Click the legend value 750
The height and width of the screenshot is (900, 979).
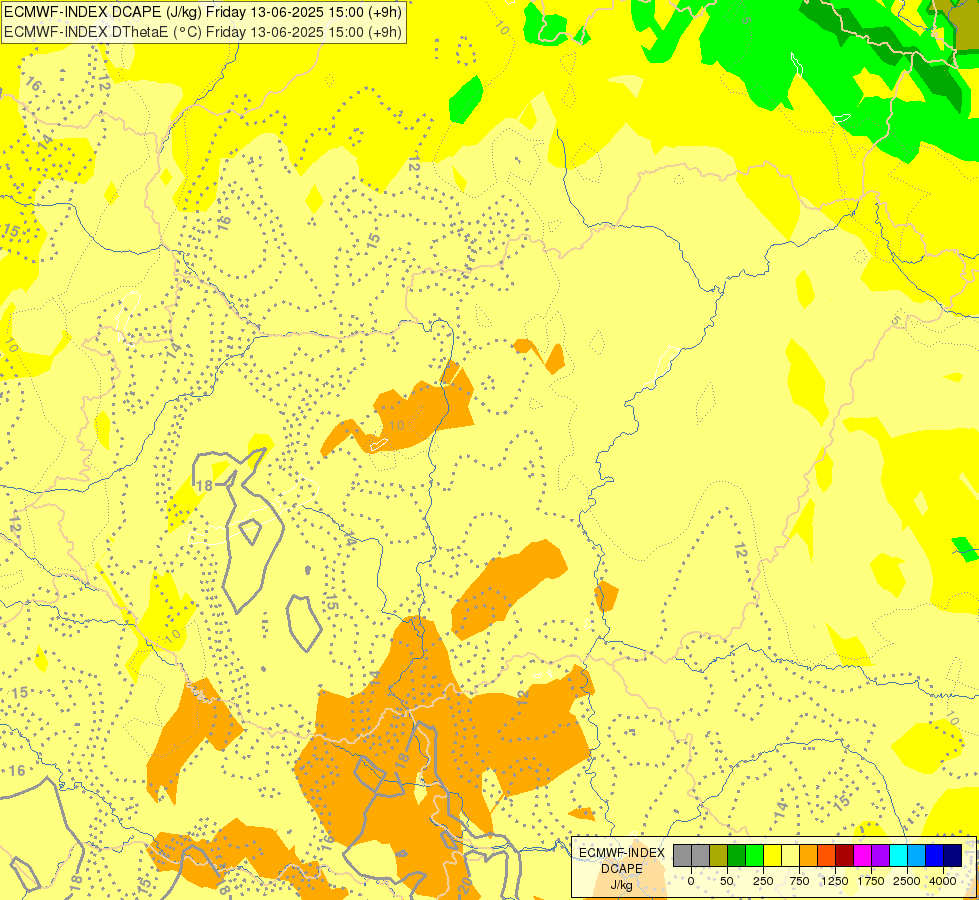(799, 881)
